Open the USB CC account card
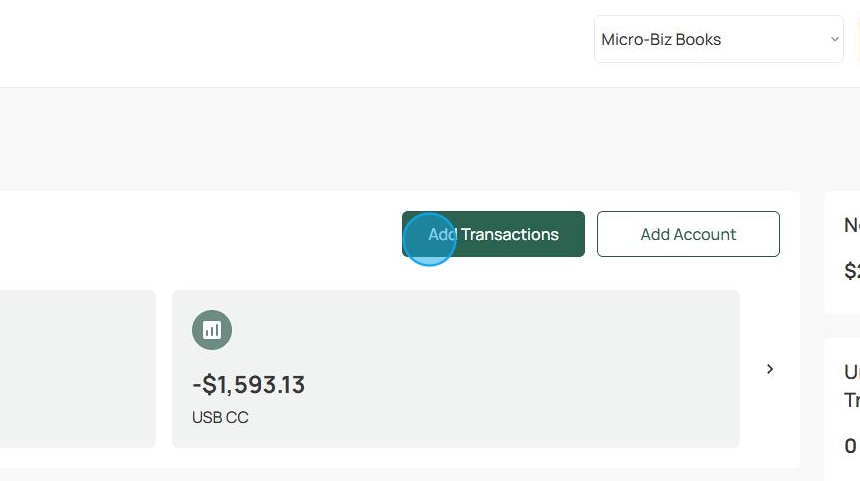860x481 pixels. tap(456, 369)
